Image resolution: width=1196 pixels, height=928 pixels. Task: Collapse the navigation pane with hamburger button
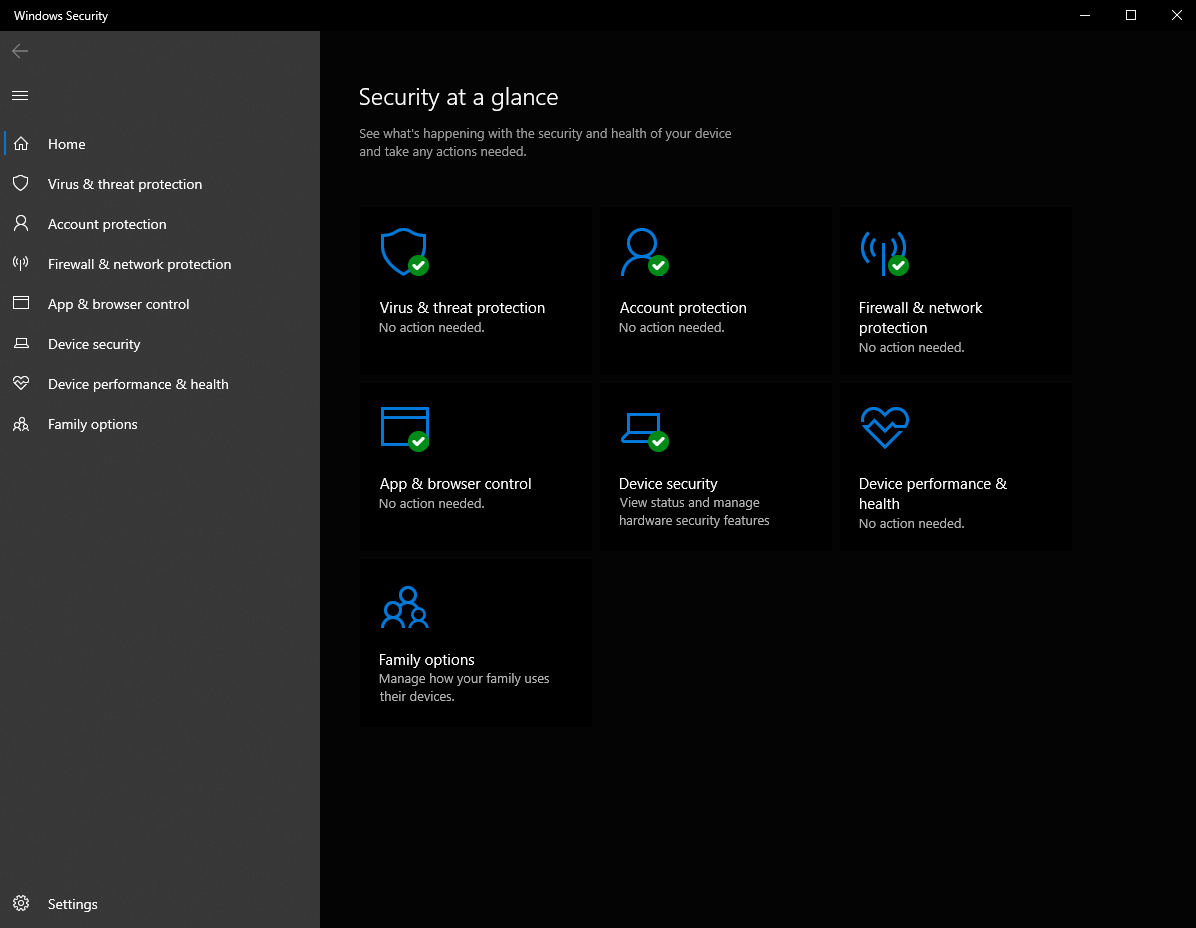[20, 96]
